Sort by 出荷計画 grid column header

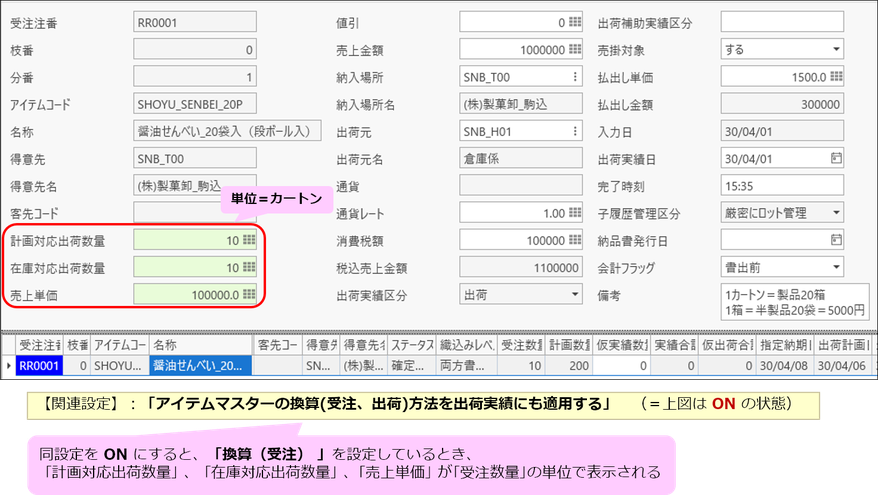(x=843, y=345)
